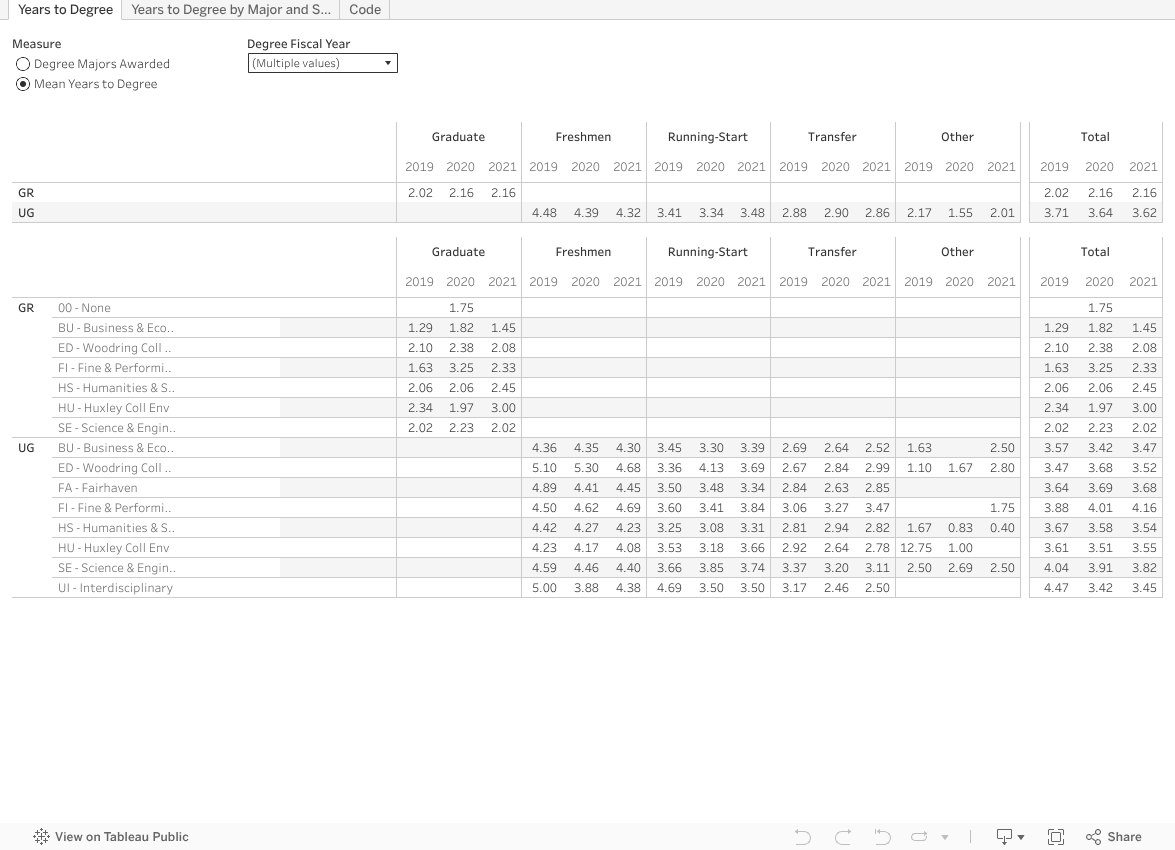
Task: Expand the replay speed dropdown arrow
Action: [x=945, y=838]
